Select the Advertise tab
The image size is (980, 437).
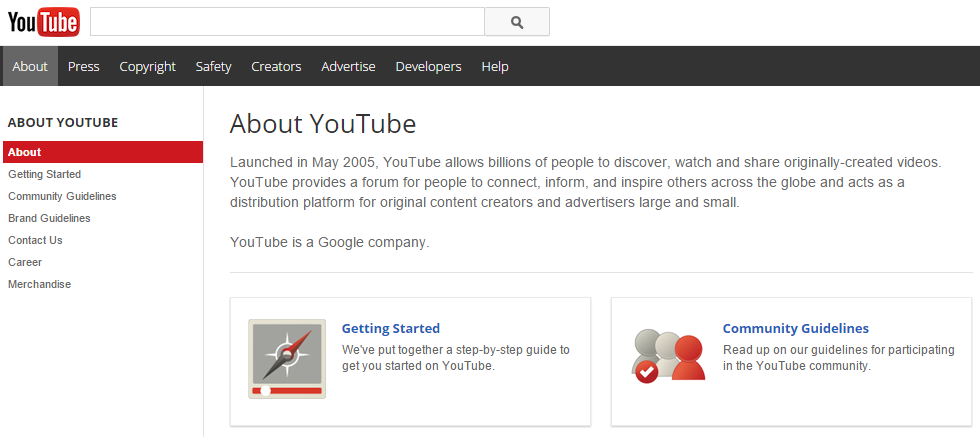(348, 66)
